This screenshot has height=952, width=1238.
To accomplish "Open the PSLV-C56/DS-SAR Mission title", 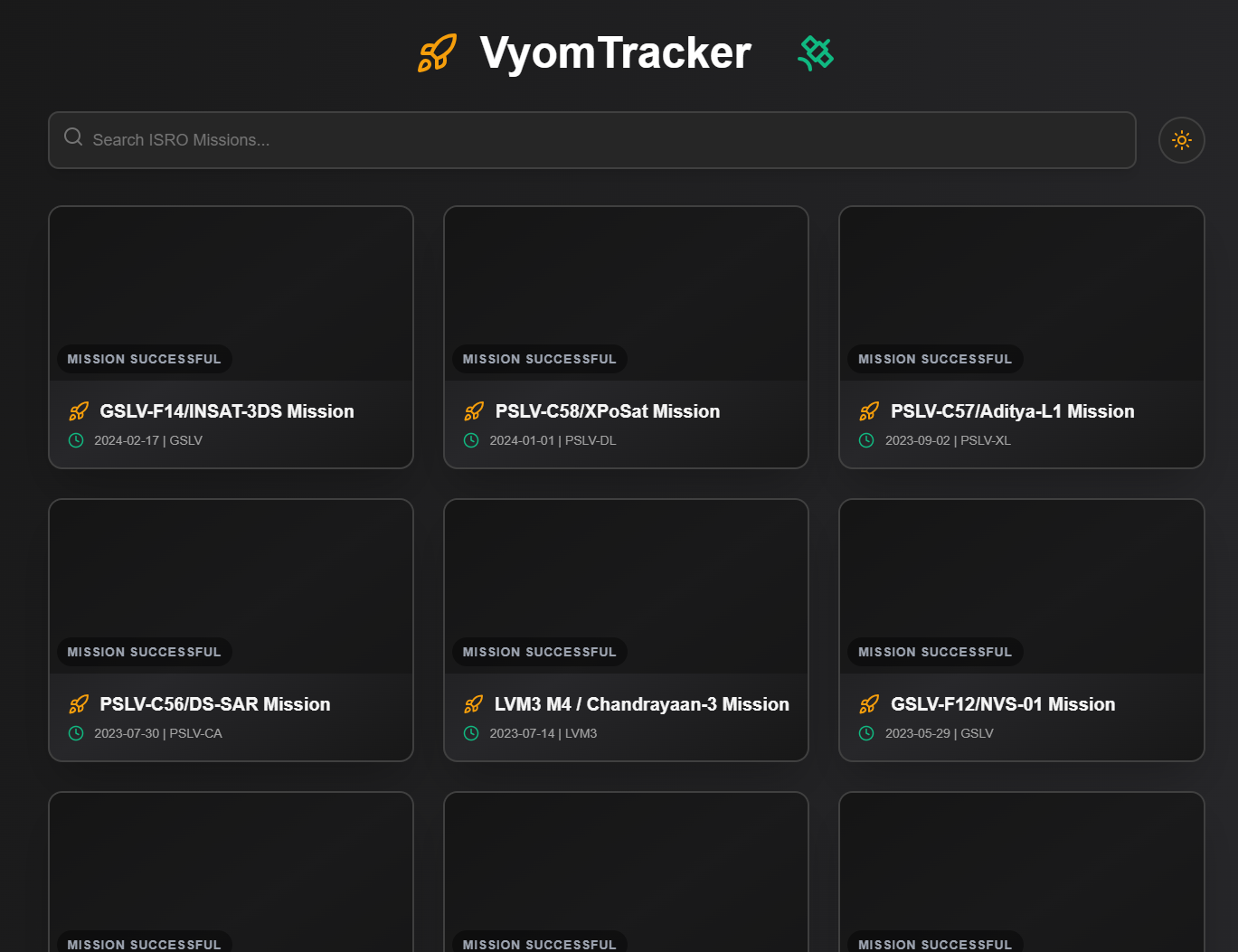I will (215, 704).
